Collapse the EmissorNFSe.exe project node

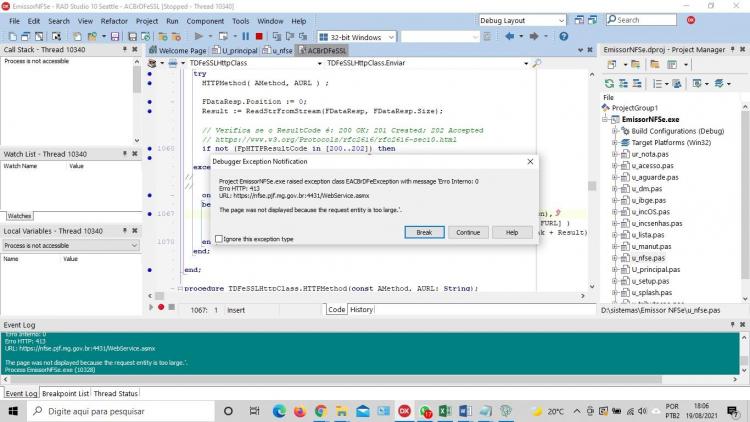coord(606,120)
